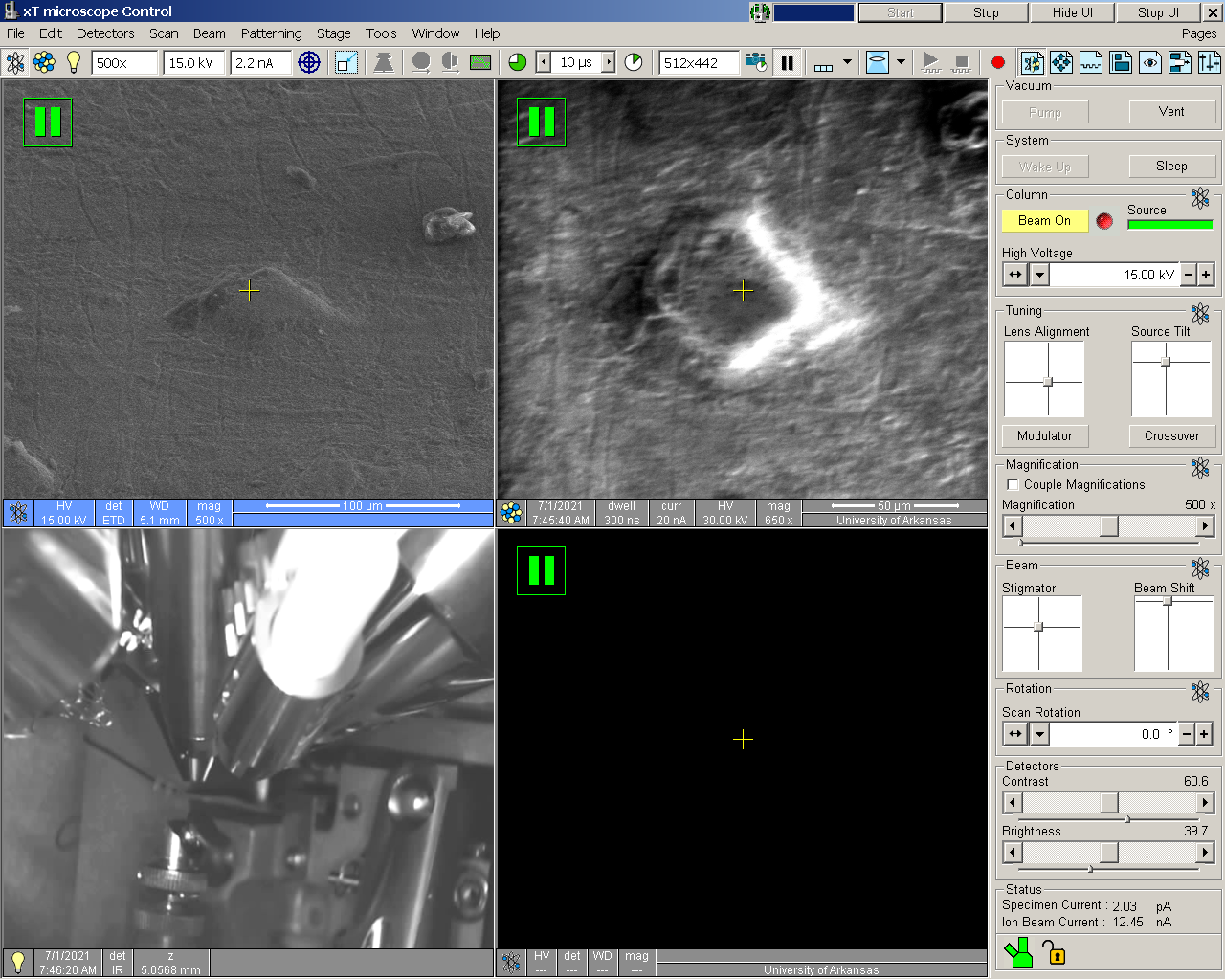Click the green unlock padlock status icon
Viewport: 1225px width, 980px height.
point(1053,953)
